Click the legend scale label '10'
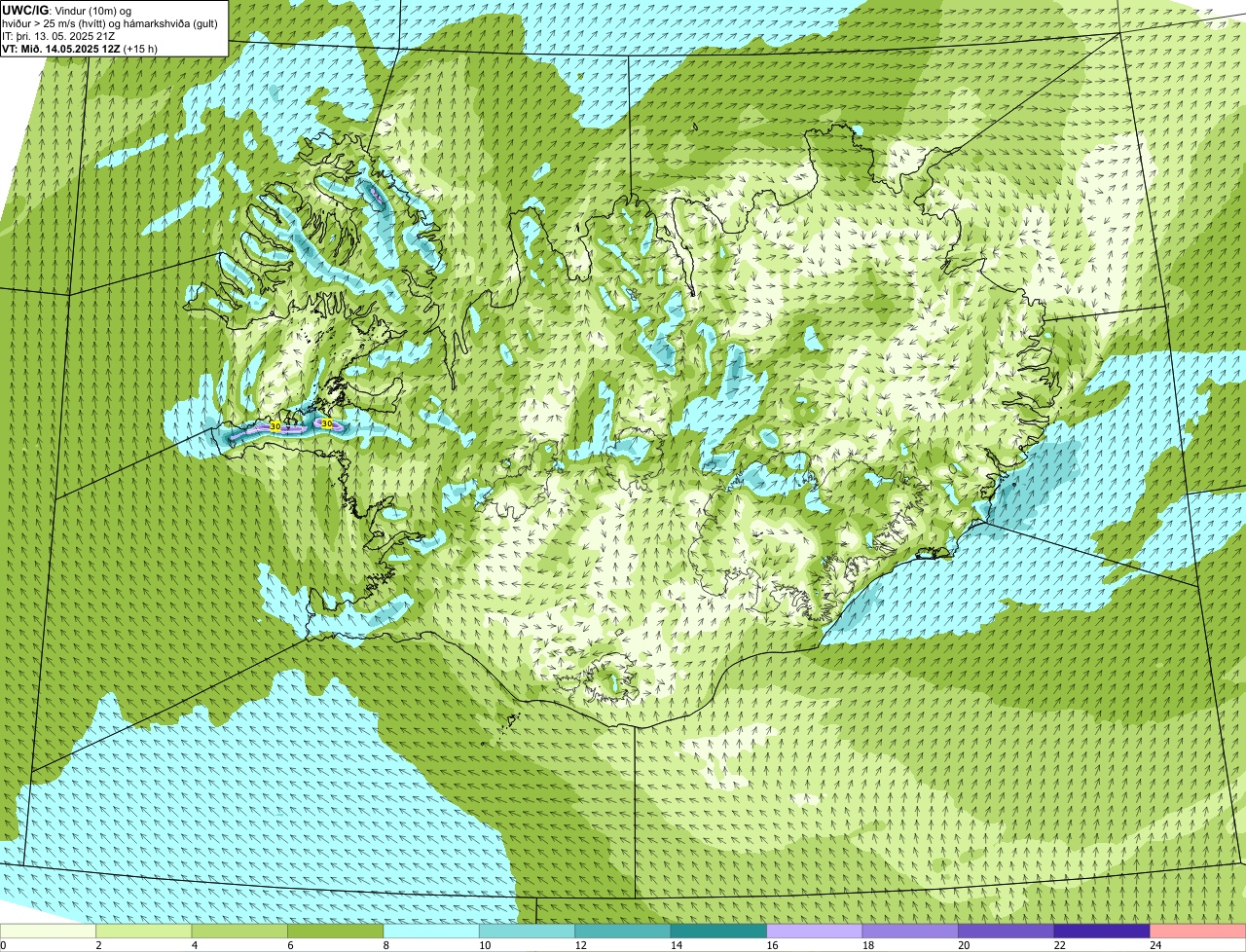The width and height of the screenshot is (1246, 952). (x=485, y=944)
